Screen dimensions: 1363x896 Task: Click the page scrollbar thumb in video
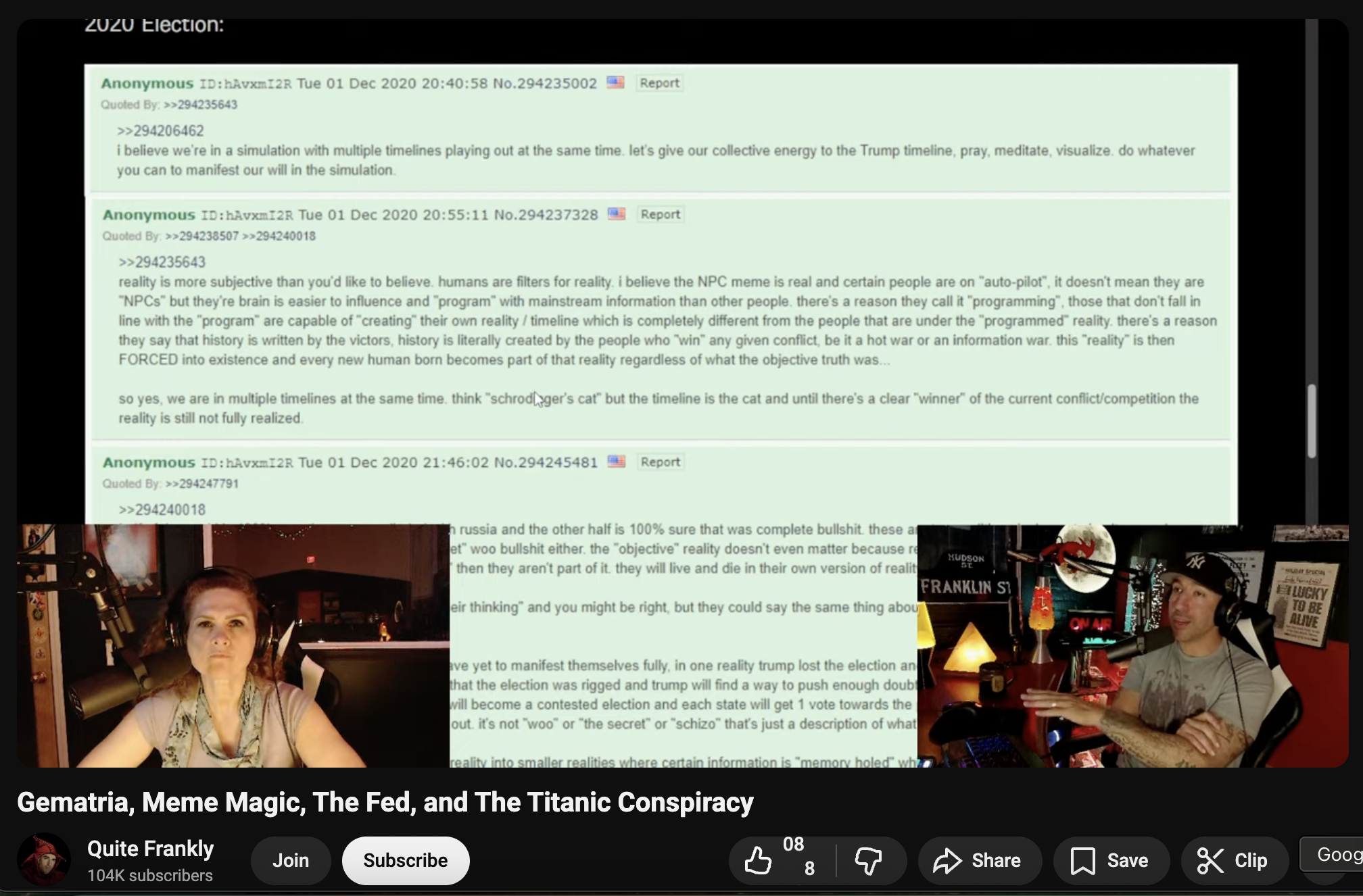pos(1312,420)
